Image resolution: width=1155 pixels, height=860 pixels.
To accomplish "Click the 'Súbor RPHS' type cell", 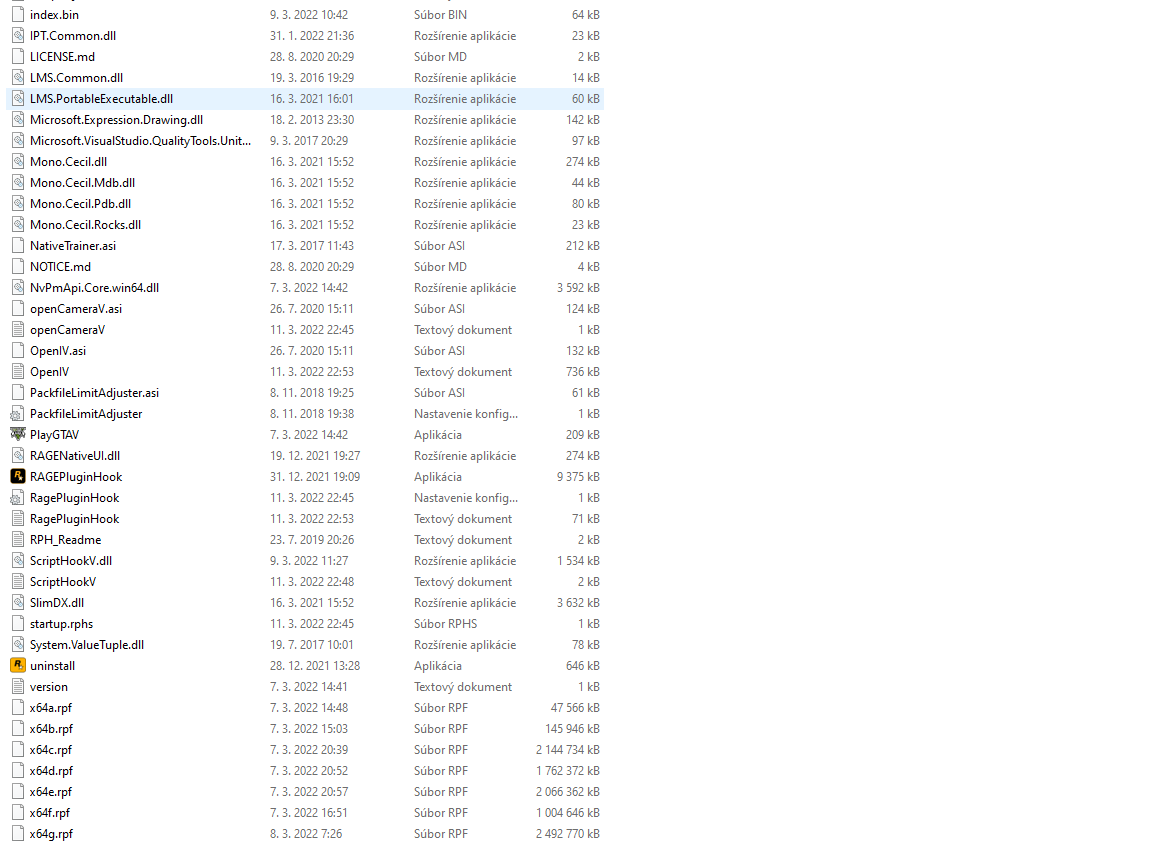I will pos(446,624).
